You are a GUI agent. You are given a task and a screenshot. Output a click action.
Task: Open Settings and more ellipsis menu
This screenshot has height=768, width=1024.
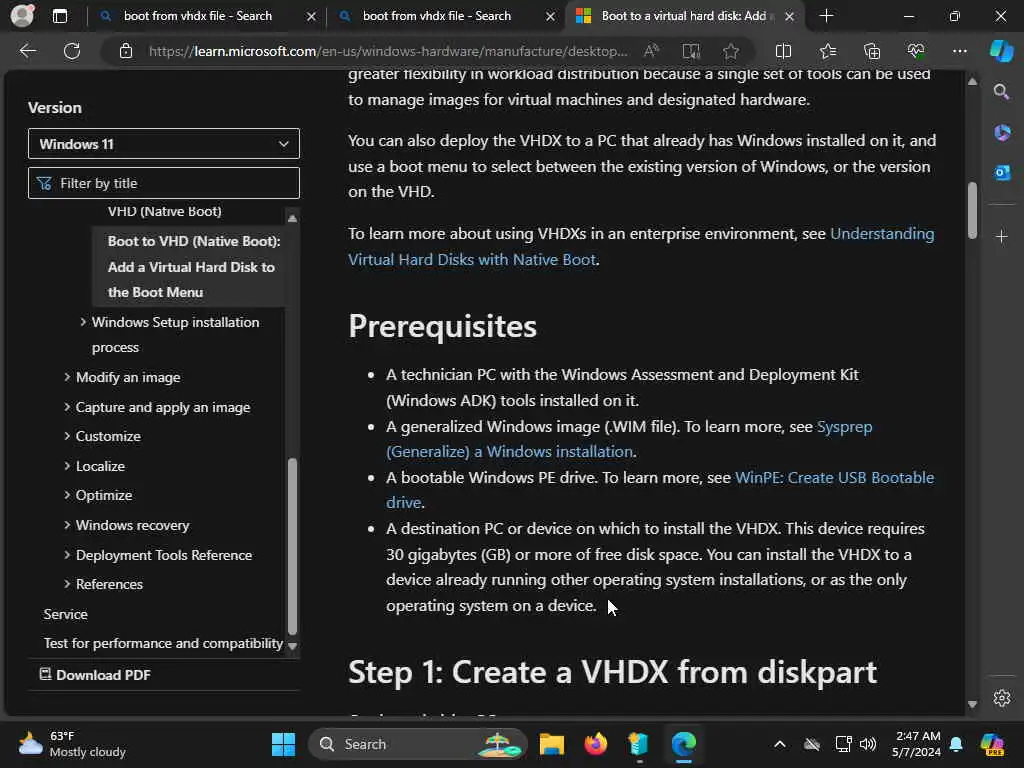(959, 51)
